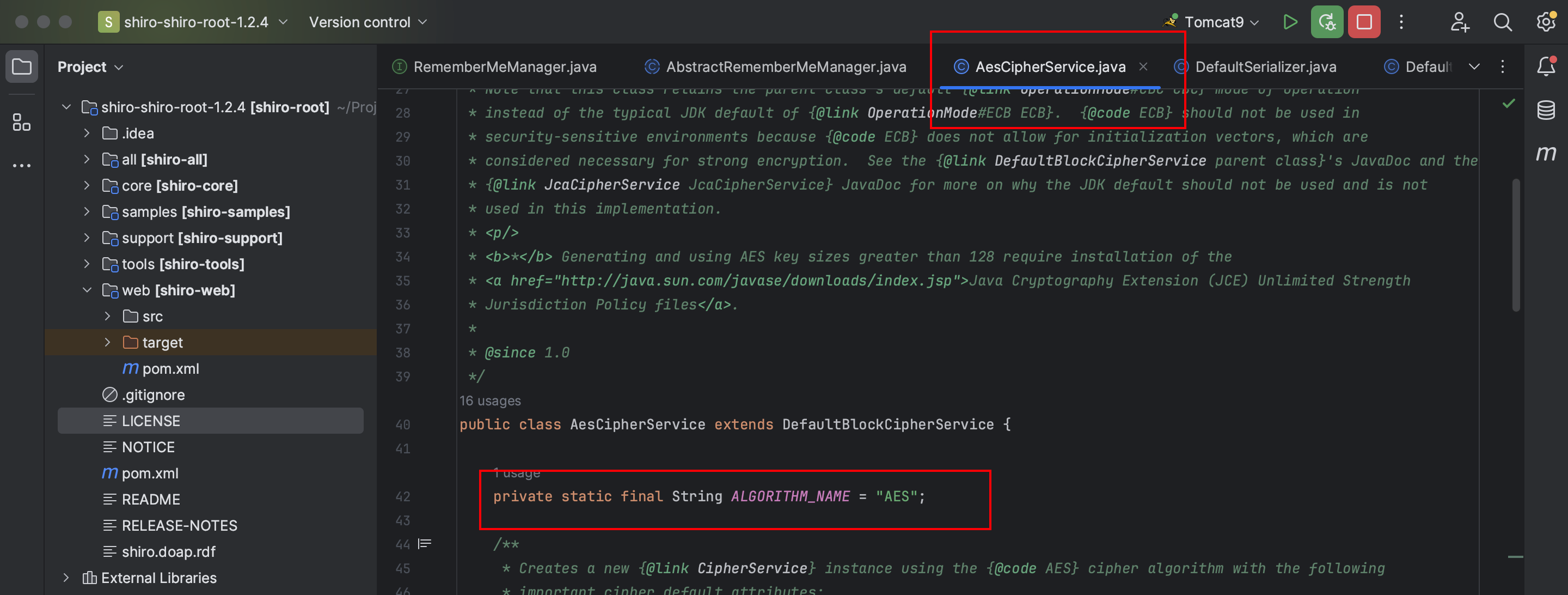1568x595 pixels.
Task: Click the shiro project S badge icon
Action: coord(108,22)
